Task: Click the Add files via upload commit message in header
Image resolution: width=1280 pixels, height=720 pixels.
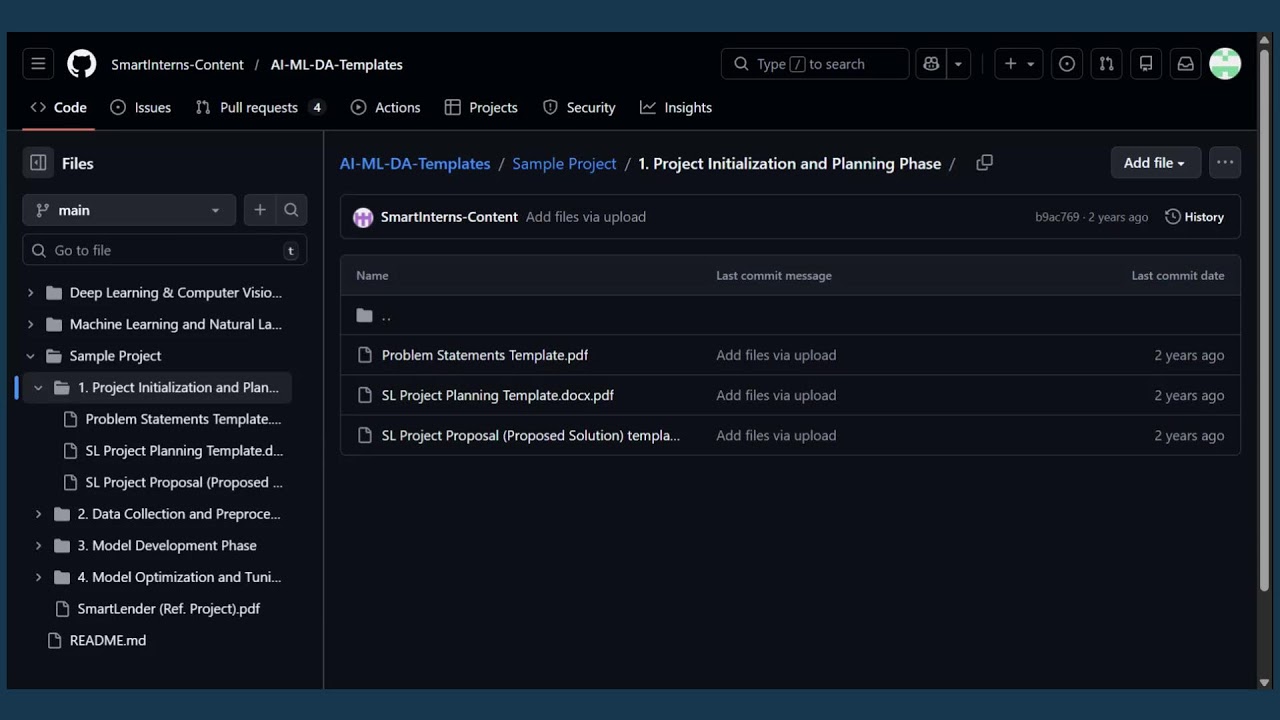Action: point(586,217)
